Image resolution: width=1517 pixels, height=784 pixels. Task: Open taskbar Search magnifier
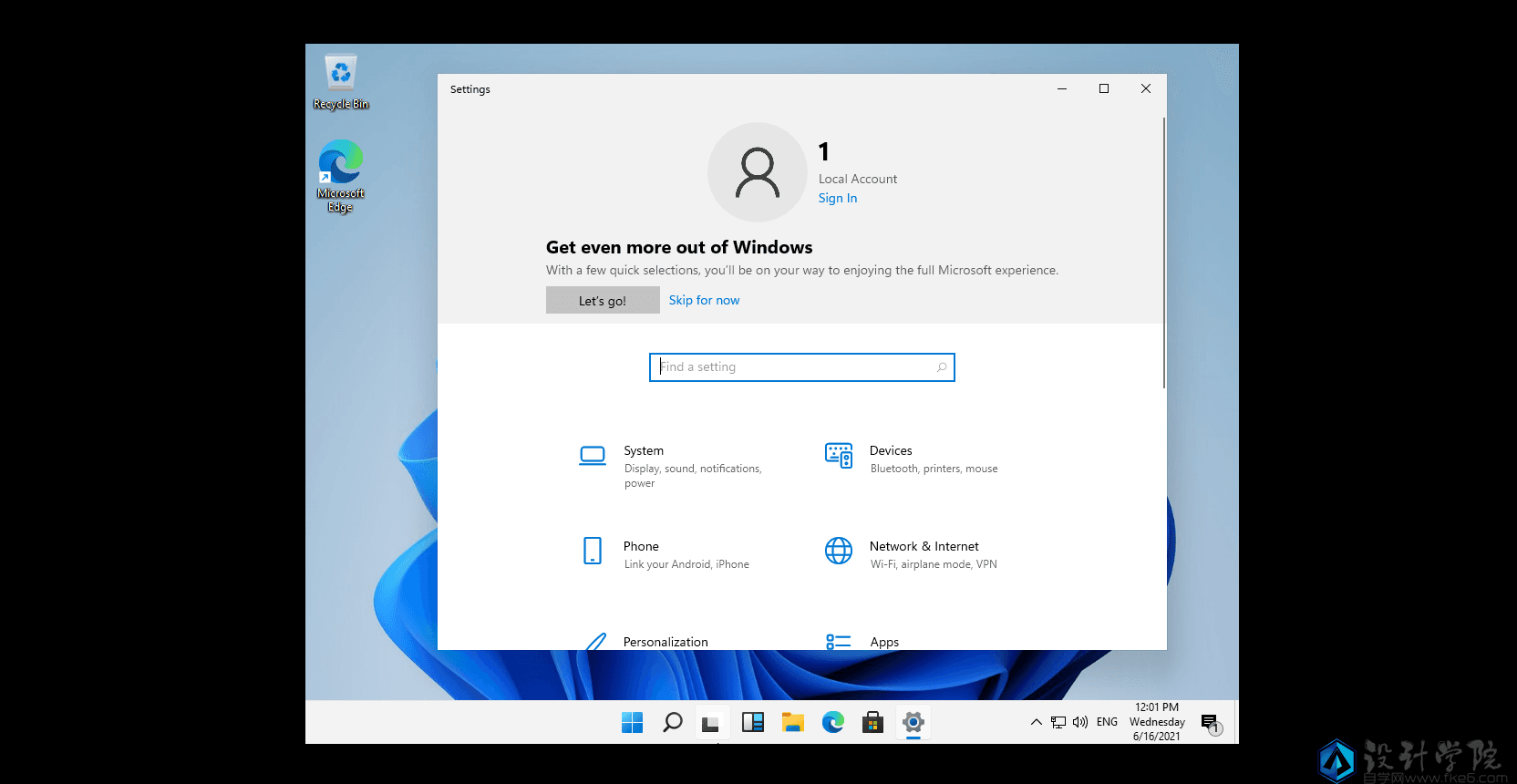point(673,723)
